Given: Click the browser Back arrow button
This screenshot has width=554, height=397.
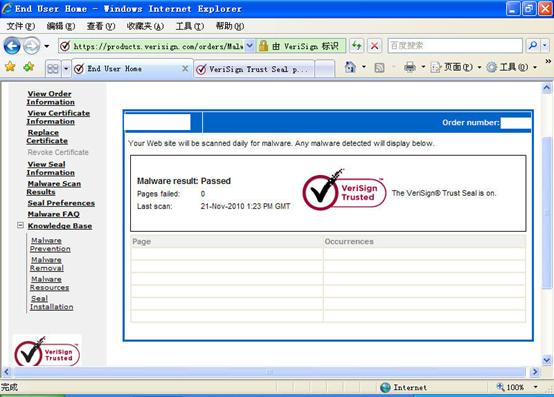Looking at the screenshot, I should tap(12, 46).
